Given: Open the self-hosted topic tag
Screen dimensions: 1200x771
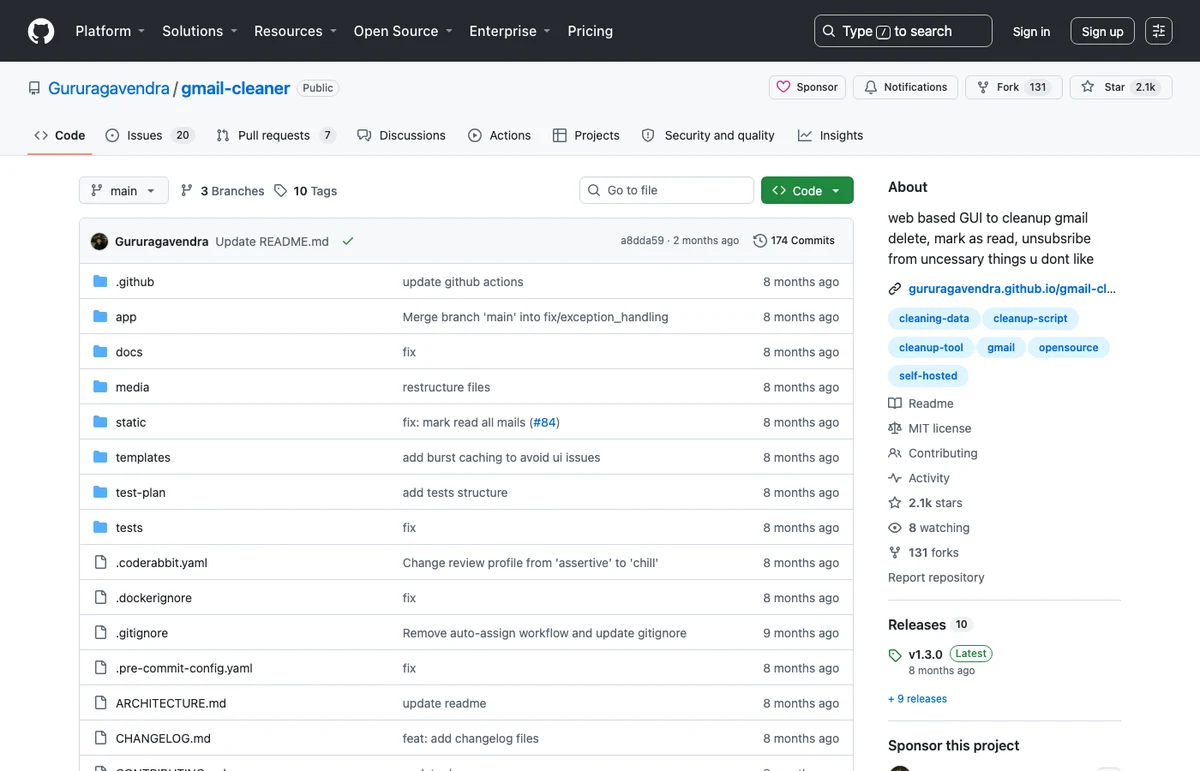Looking at the screenshot, I should click(x=928, y=376).
